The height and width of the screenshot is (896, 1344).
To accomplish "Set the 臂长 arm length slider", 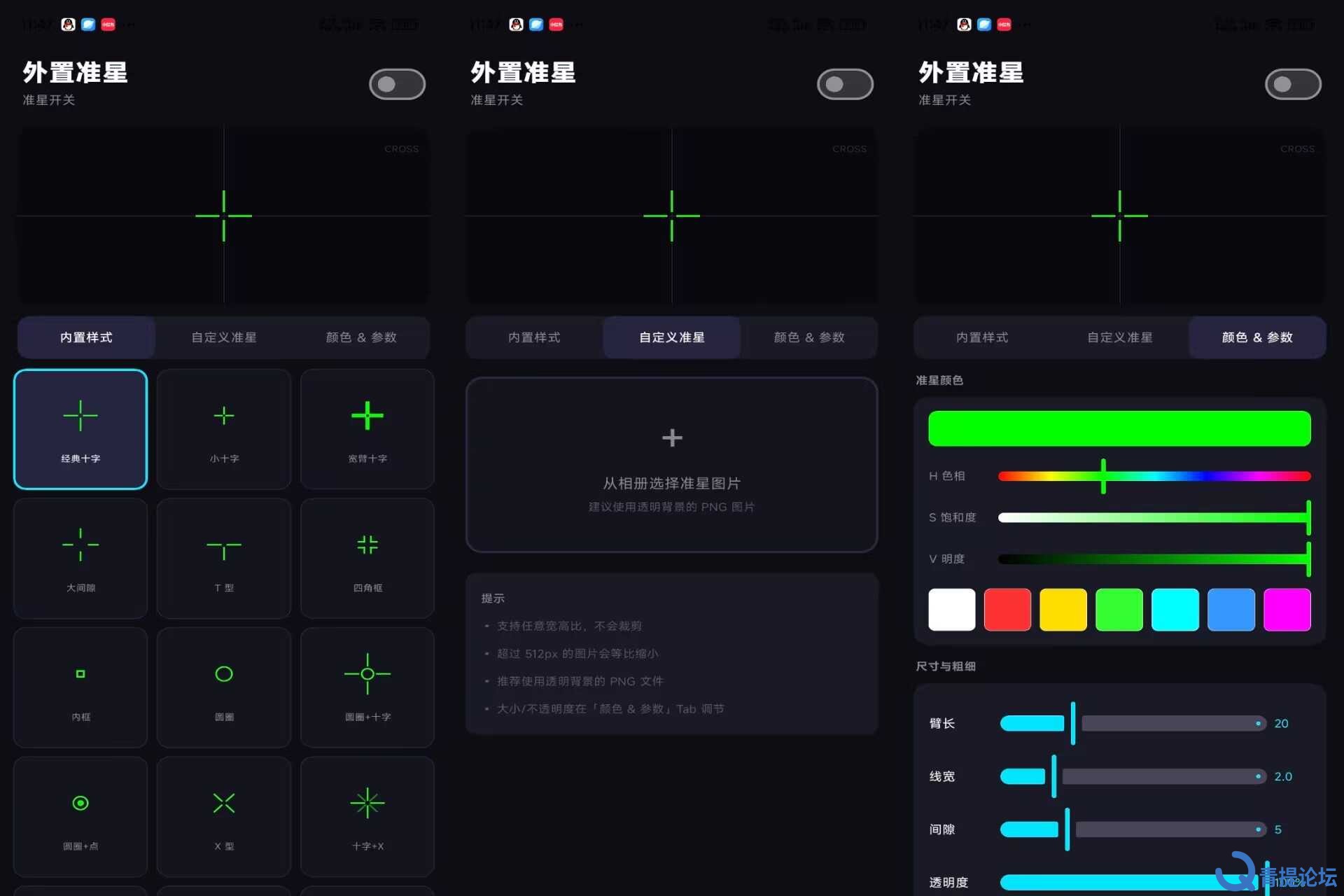I will pos(1133,723).
